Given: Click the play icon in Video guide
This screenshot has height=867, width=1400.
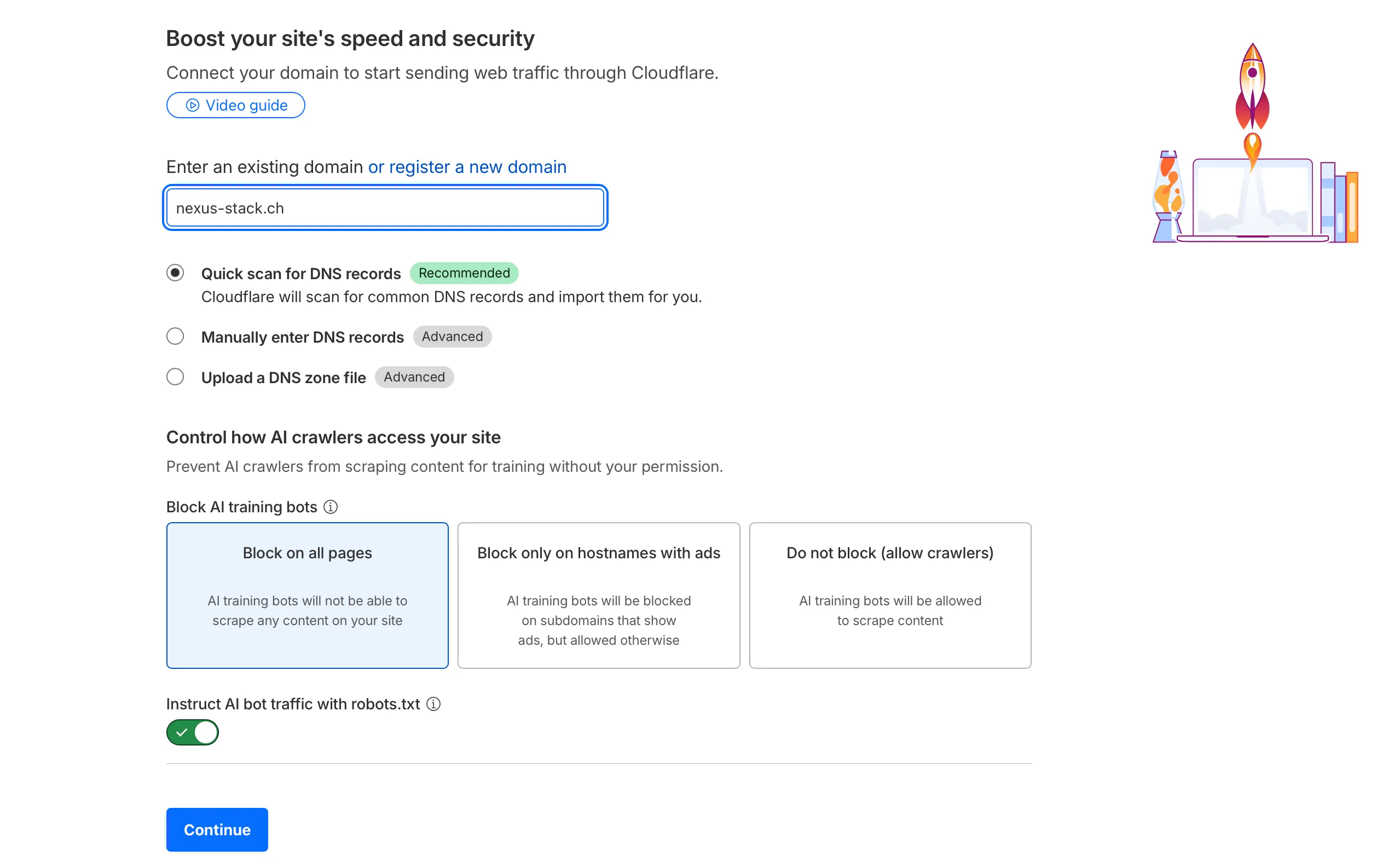Looking at the screenshot, I should click(x=193, y=106).
